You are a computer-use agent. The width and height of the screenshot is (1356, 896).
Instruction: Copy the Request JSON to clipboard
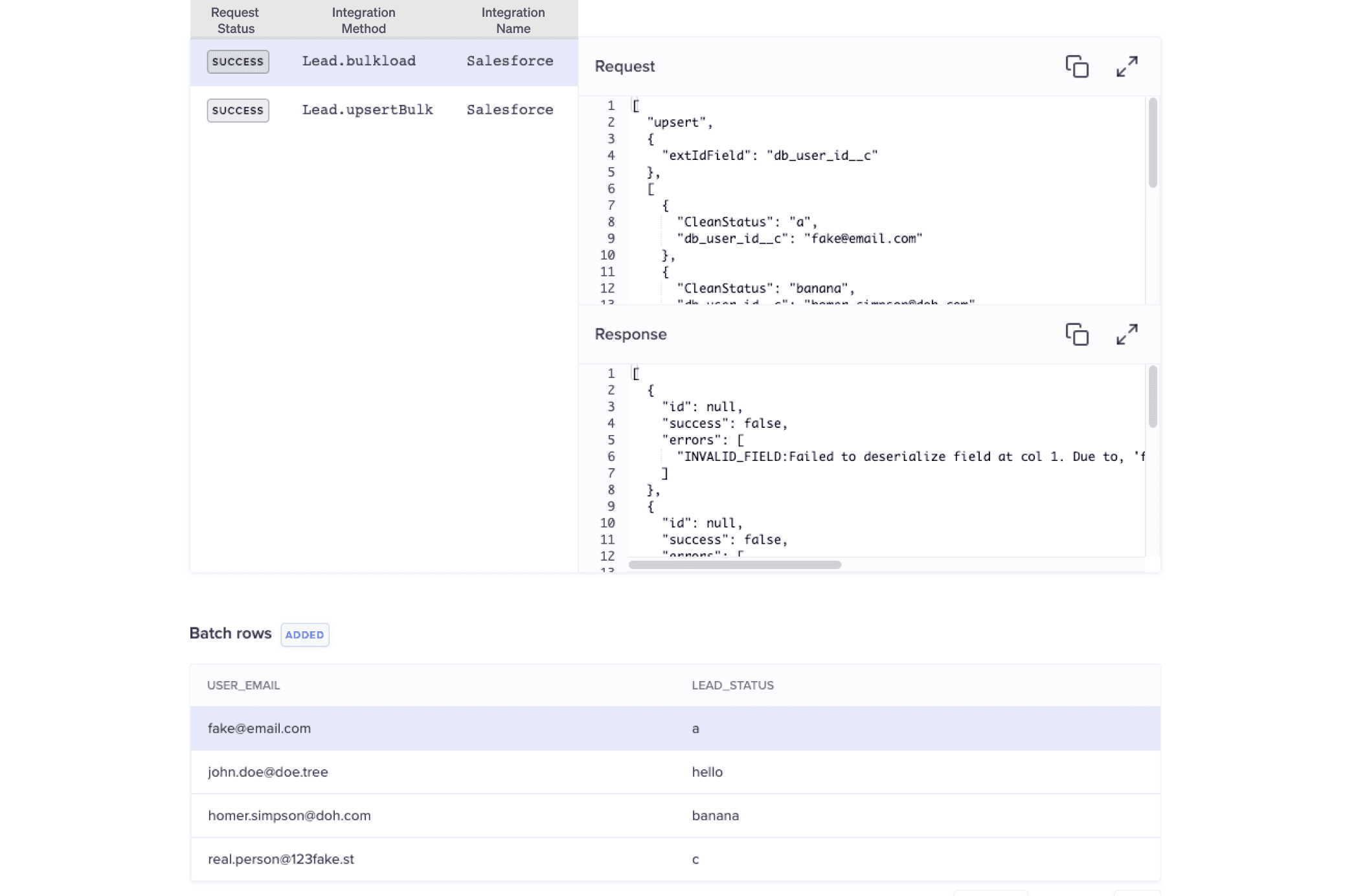pyautogui.click(x=1077, y=66)
